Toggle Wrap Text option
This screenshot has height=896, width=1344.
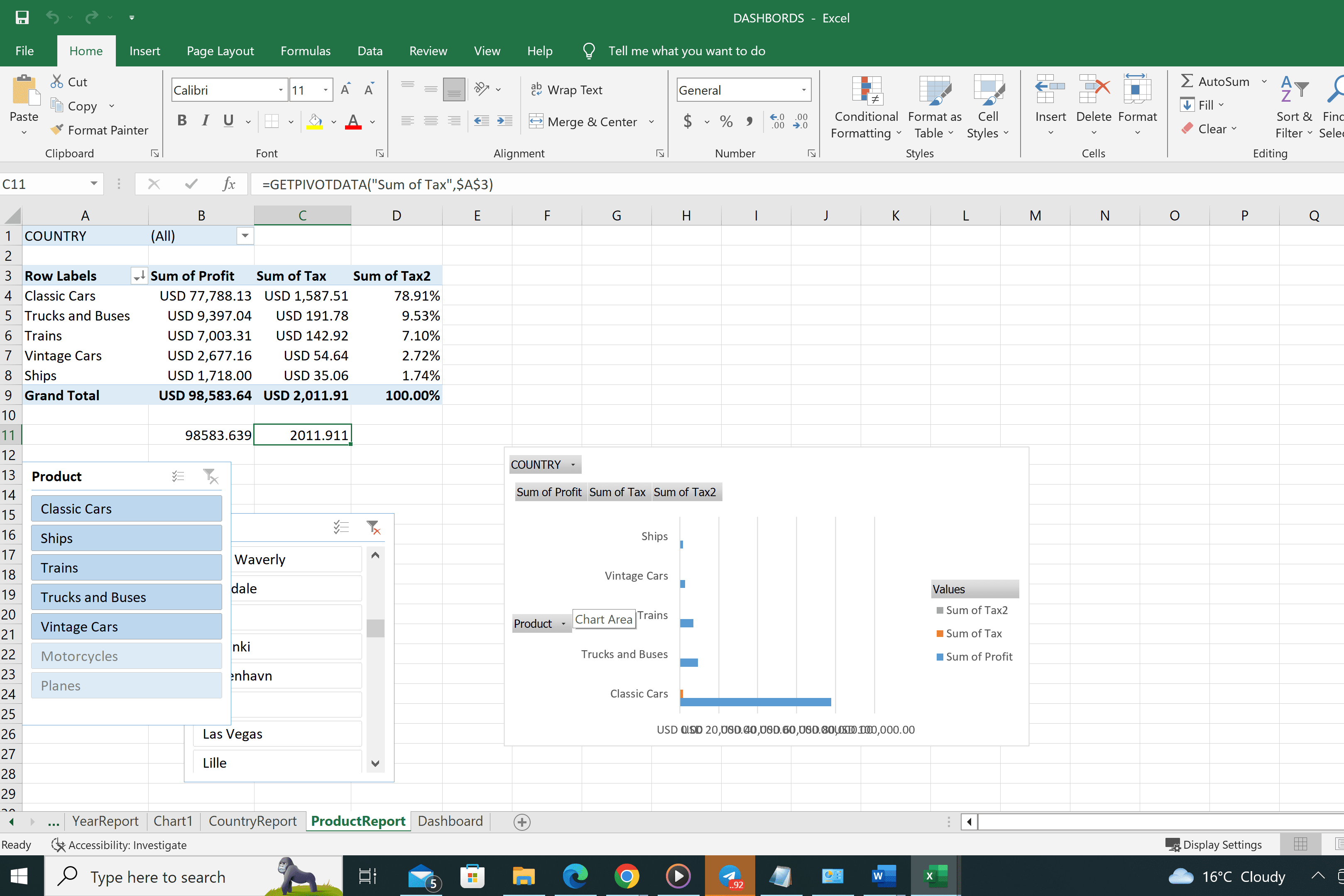[567, 90]
